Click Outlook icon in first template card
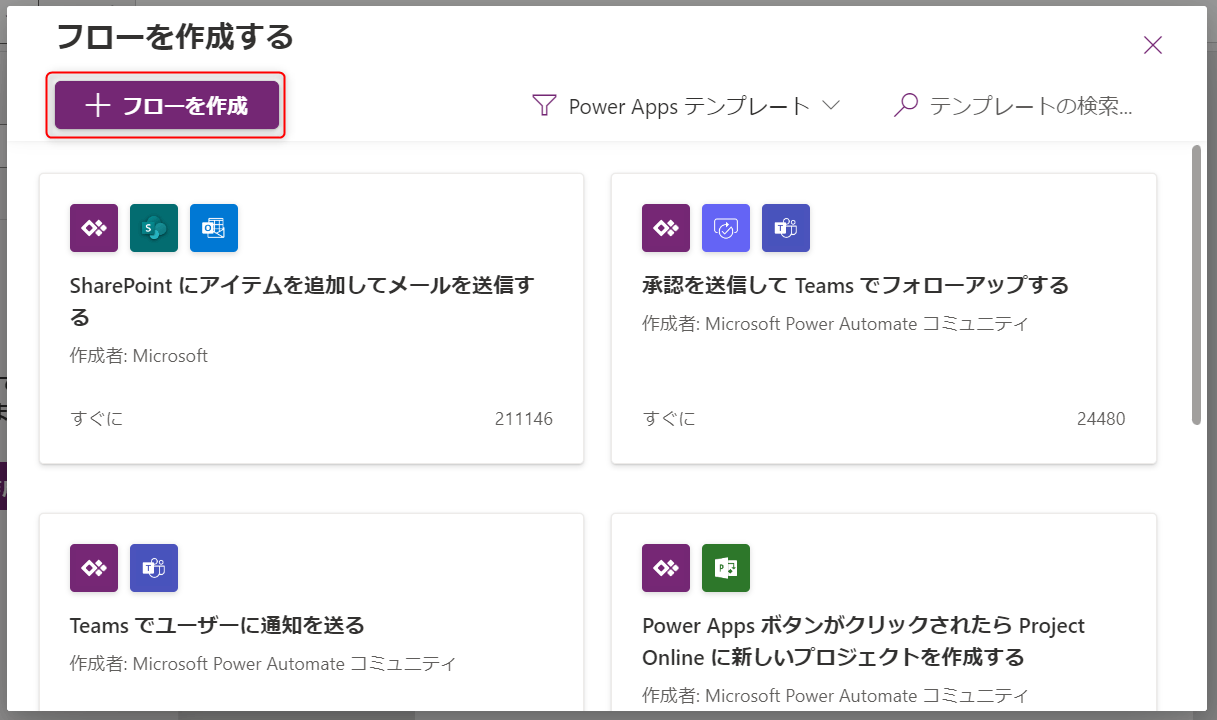Screen dimensions: 1217x720 coord(214,228)
